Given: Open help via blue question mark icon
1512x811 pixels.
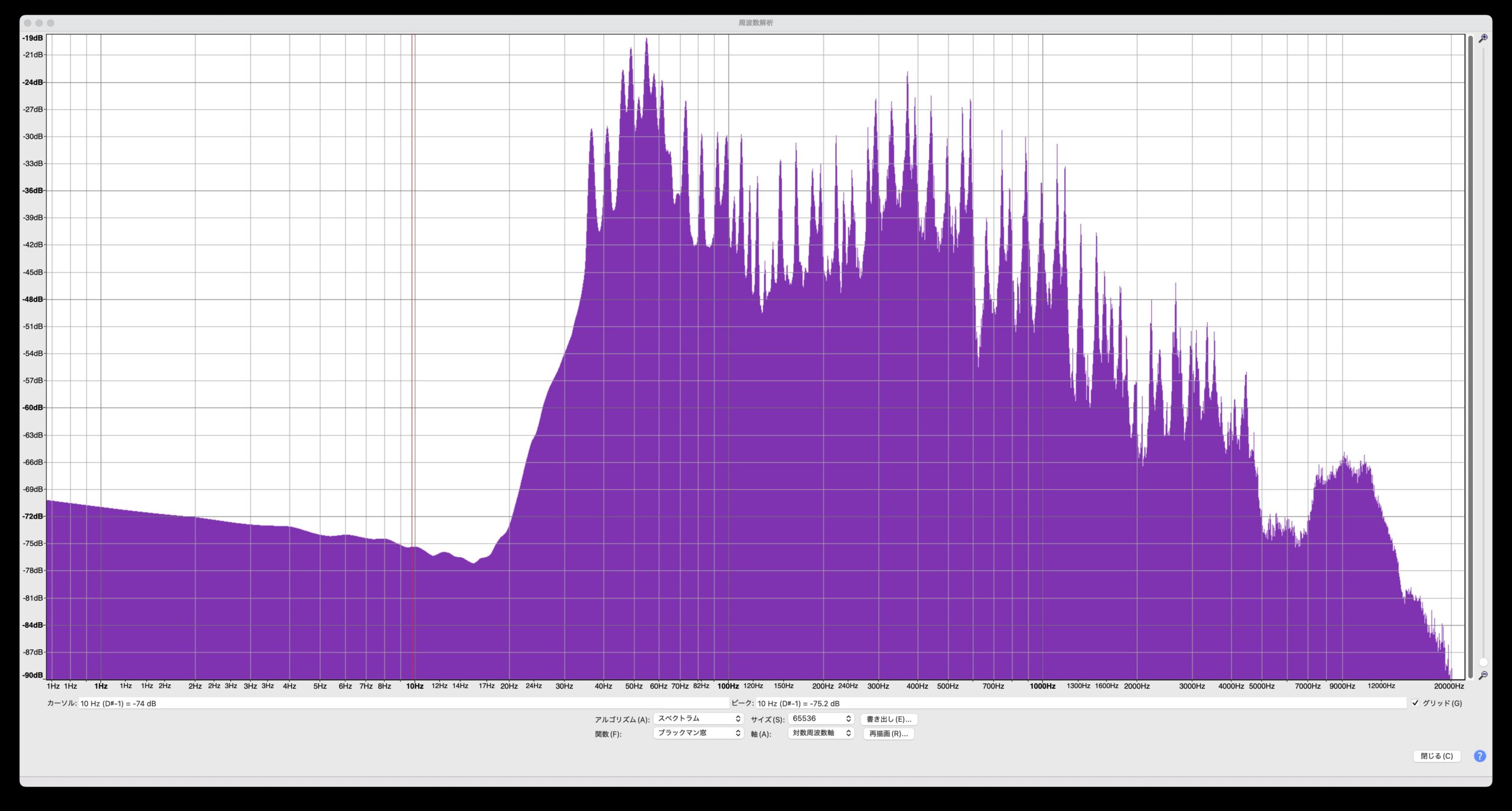Looking at the screenshot, I should tap(1479, 756).
